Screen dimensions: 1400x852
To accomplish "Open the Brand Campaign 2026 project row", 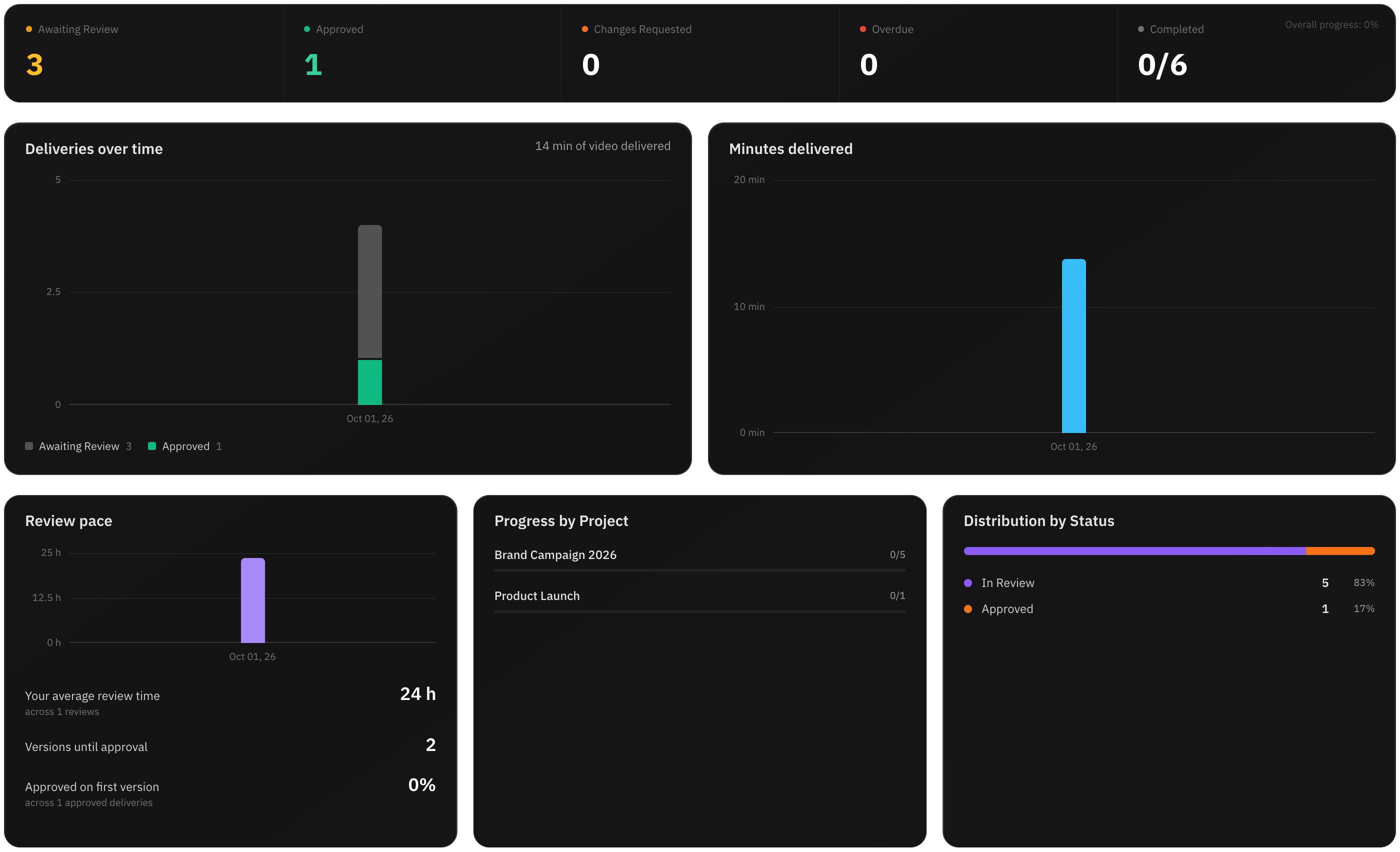I will (700, 559).
